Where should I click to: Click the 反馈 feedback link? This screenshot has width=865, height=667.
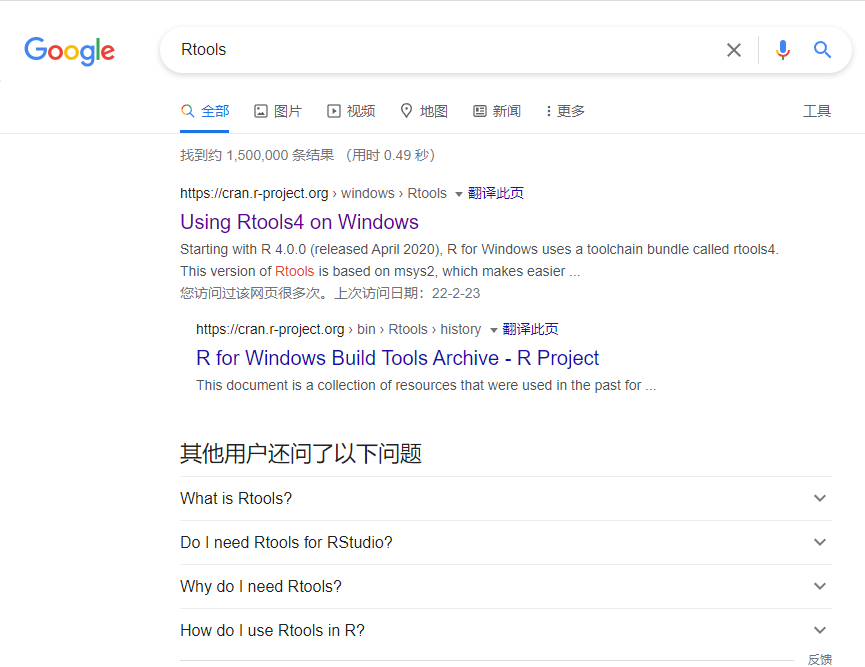click(x=820, y=659)
